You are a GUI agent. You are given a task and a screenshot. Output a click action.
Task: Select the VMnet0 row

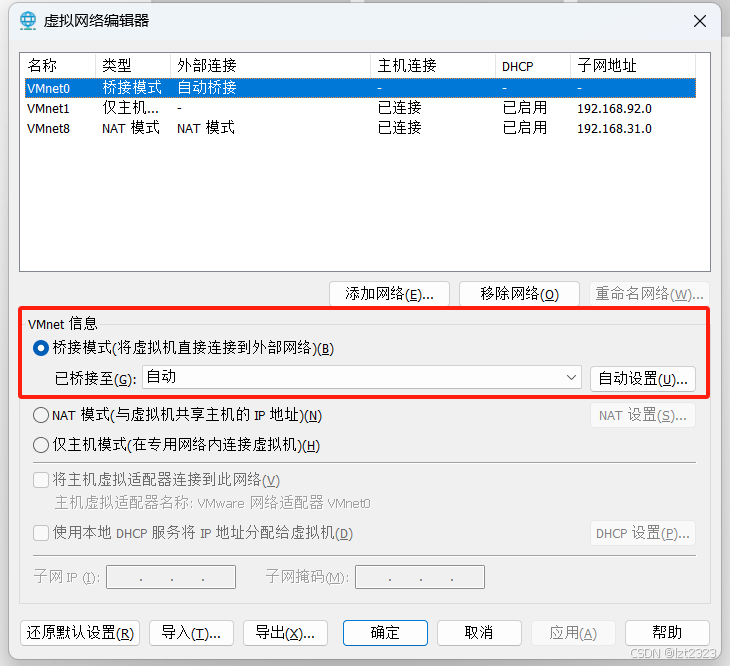pyautogui.click(x=360, y=88)
